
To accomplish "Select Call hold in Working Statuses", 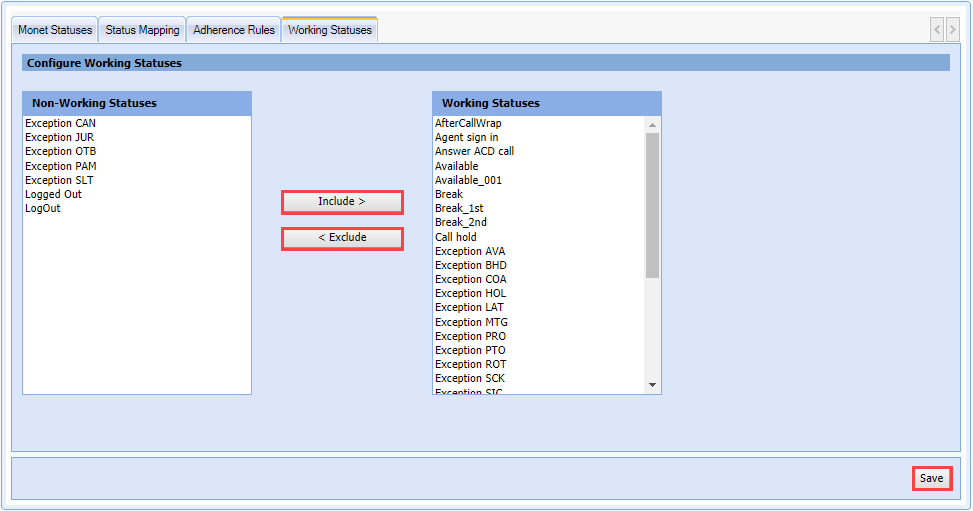I will pos(456,238).
